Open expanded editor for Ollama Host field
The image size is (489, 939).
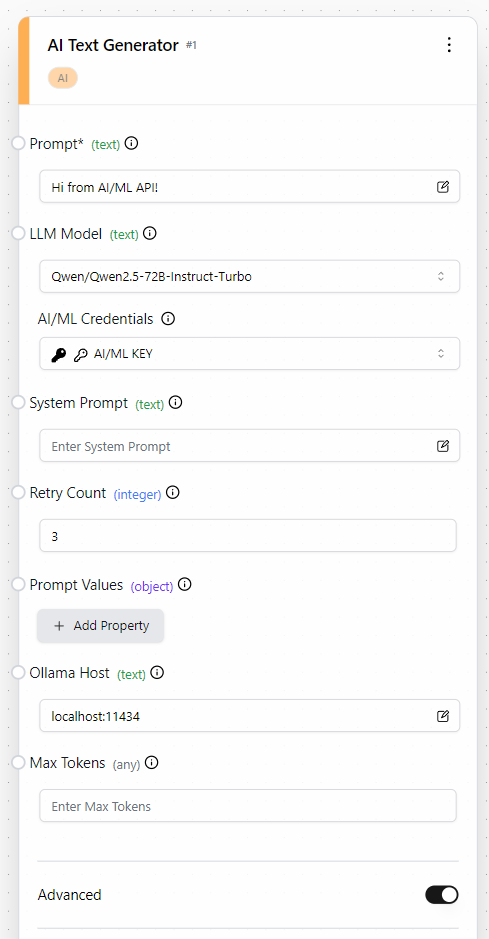442,716
